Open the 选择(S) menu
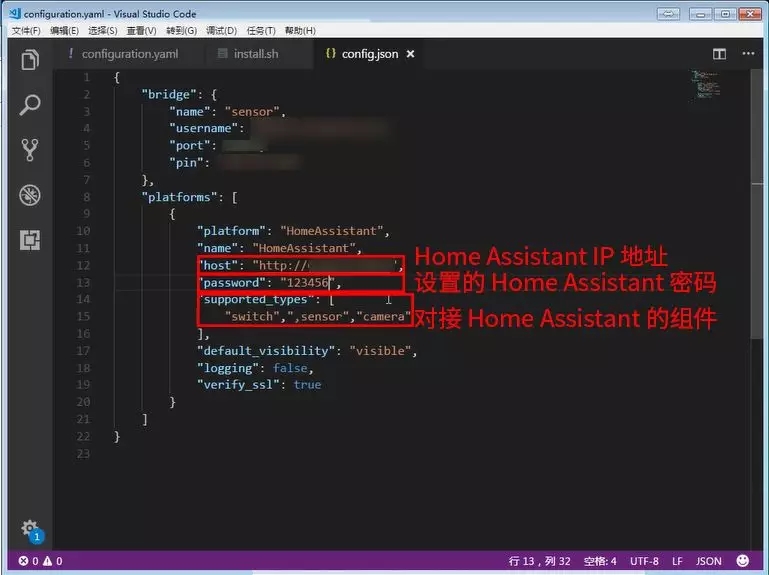The image size is (769, 575). point(103,30)
